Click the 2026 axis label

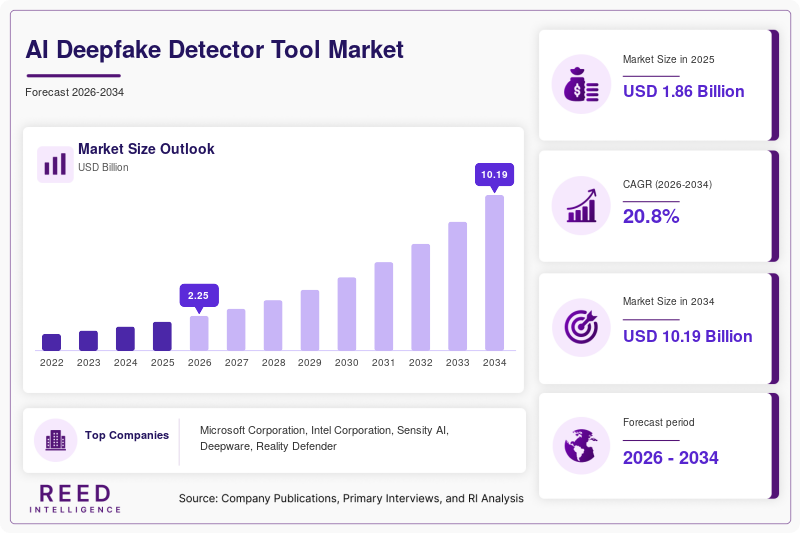pos(199,363)
